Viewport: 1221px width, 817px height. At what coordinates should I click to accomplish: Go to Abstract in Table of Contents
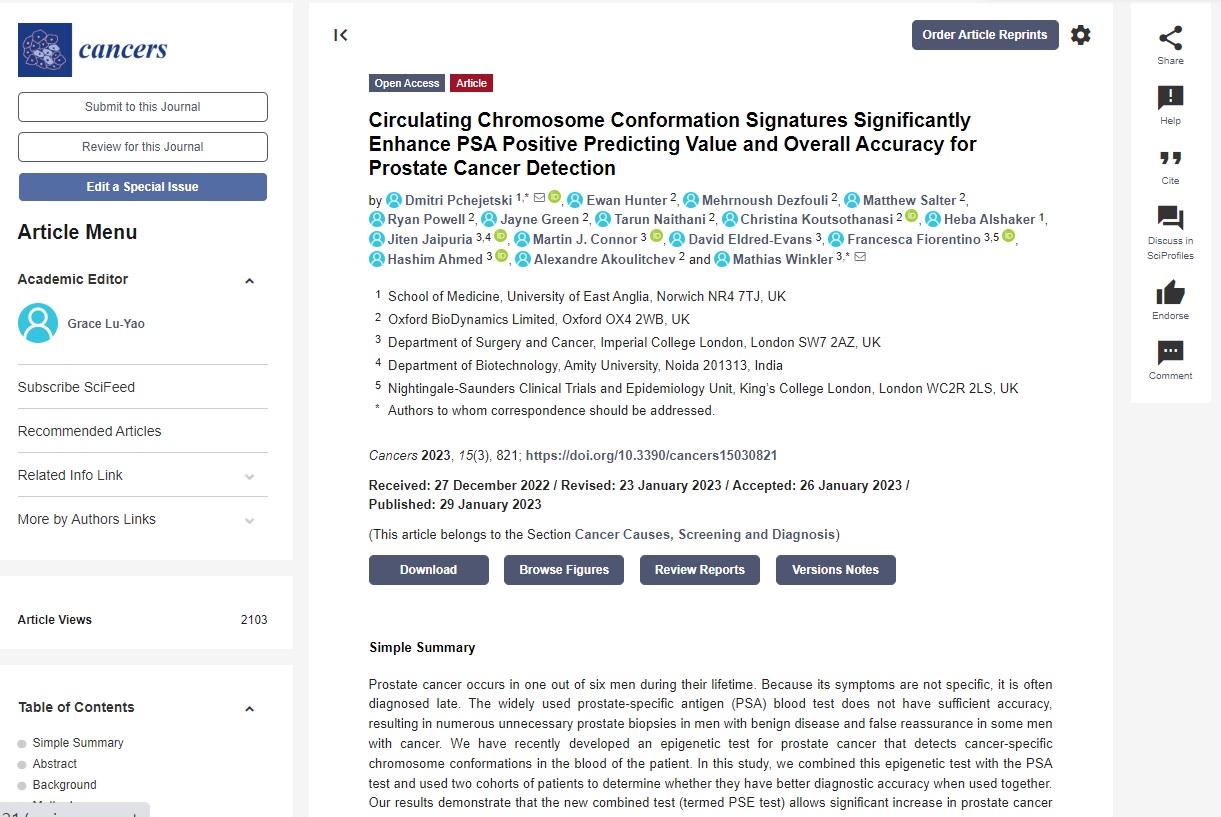point(54,764)
